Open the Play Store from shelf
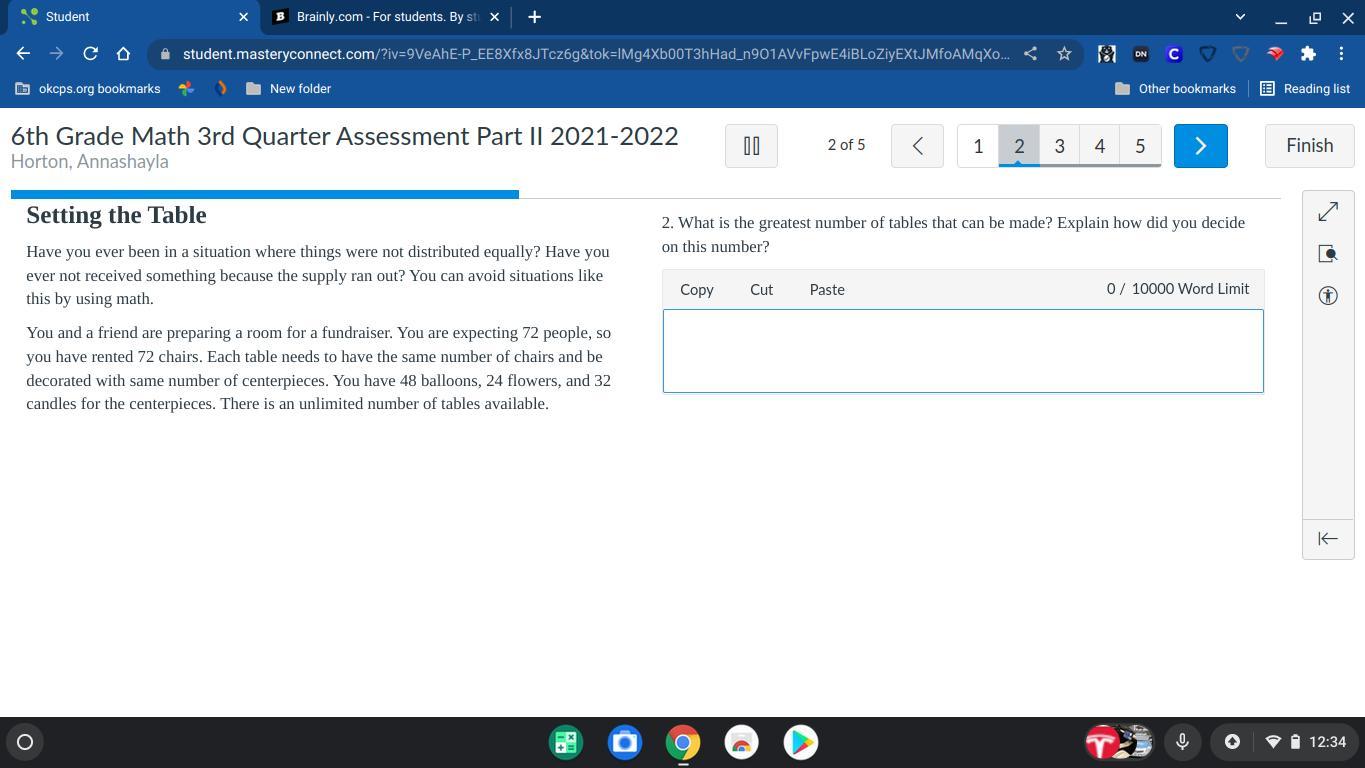Image resolution: width=1365 pixels, height=768 pixels. click(800, 742)
